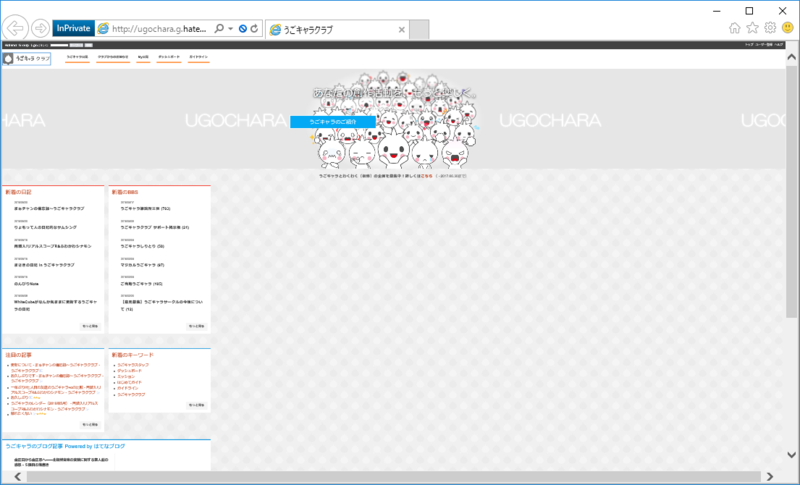Open the address bar dropdown arrow

[x=231, y=29]
